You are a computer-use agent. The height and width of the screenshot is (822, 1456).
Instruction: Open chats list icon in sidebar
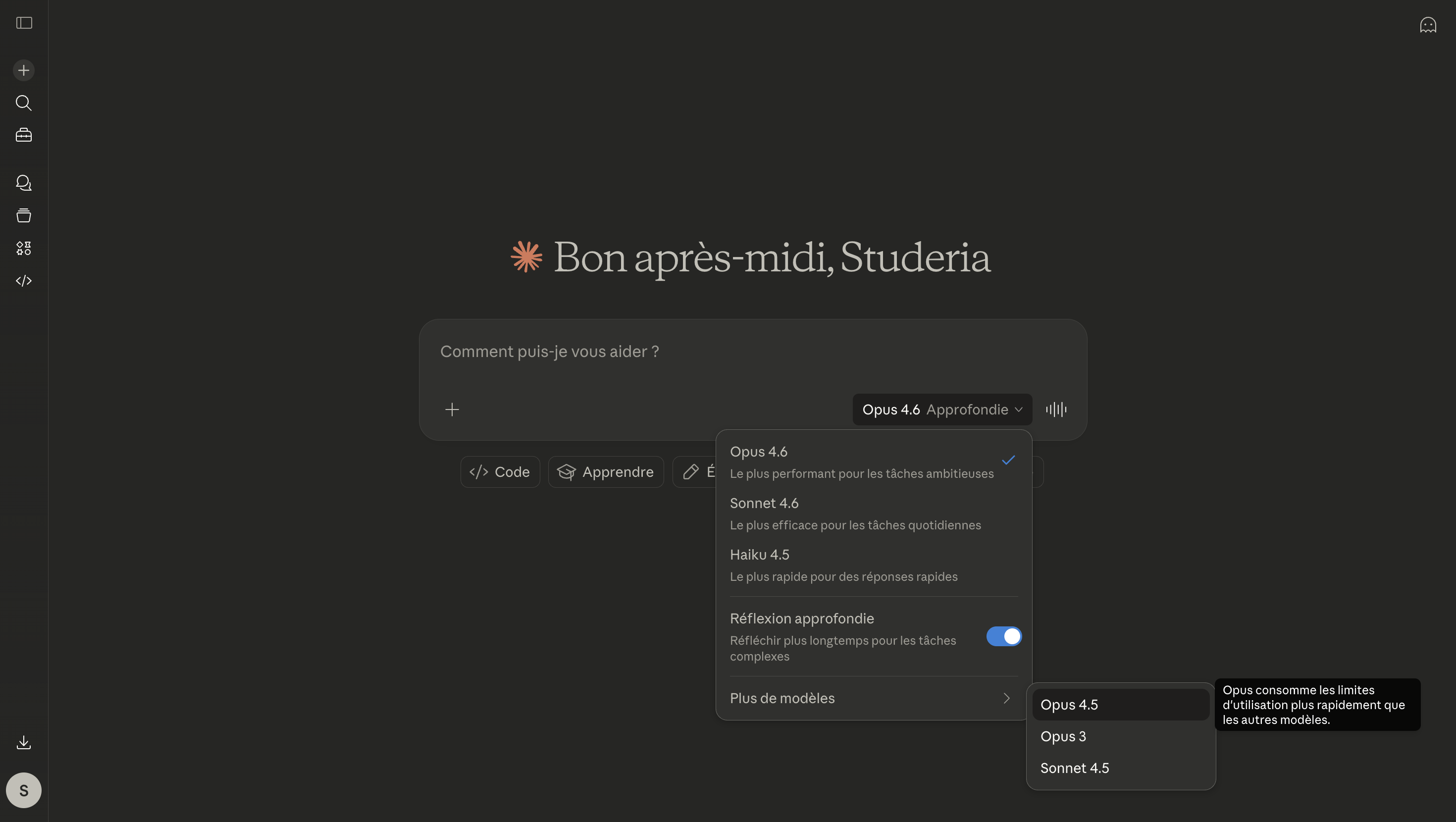click(x=24, y=183)
